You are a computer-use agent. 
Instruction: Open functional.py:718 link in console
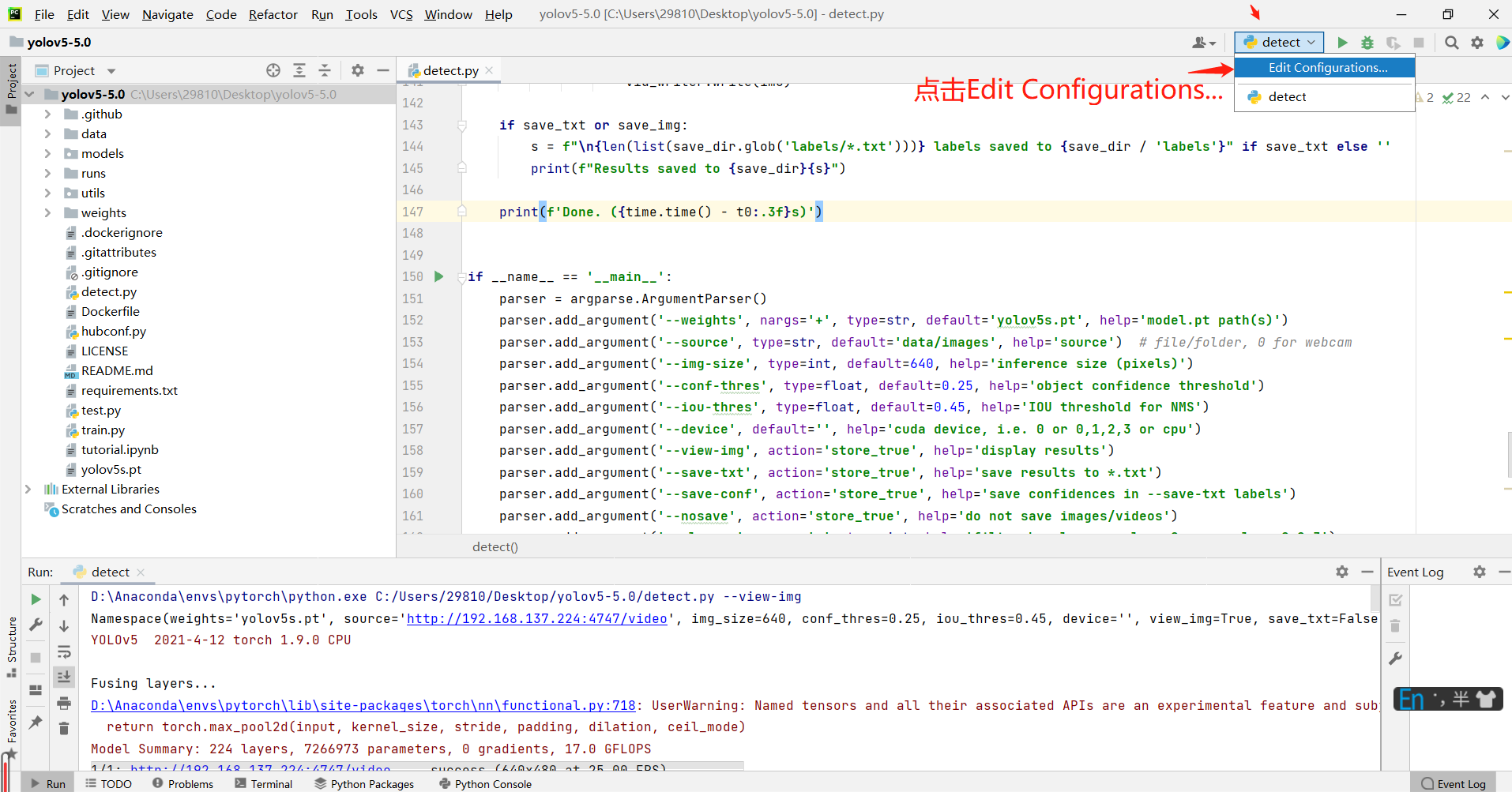point(363,706)
